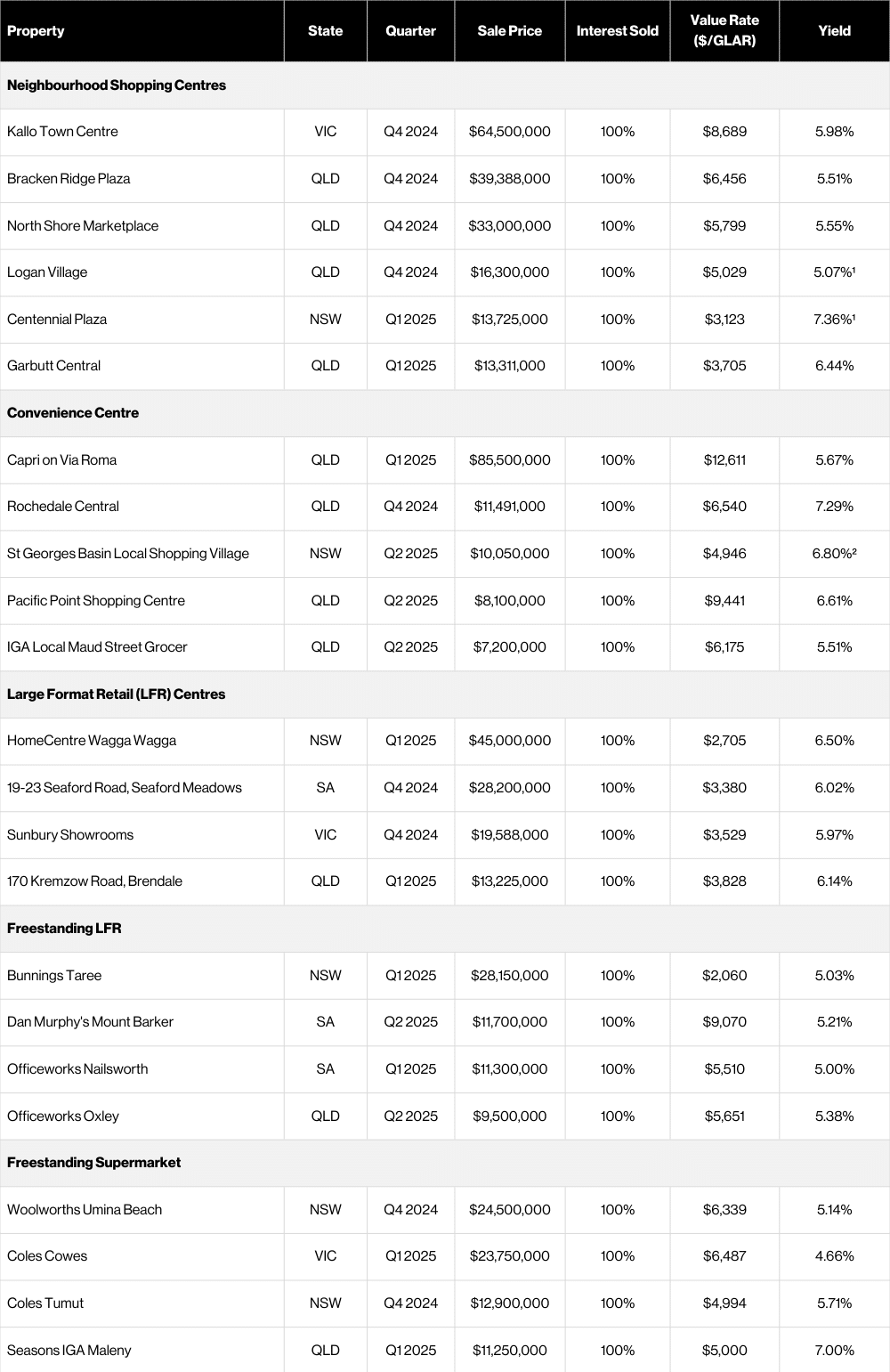Select Sunbury Showrooms VIC state cell

coord(326,835)
